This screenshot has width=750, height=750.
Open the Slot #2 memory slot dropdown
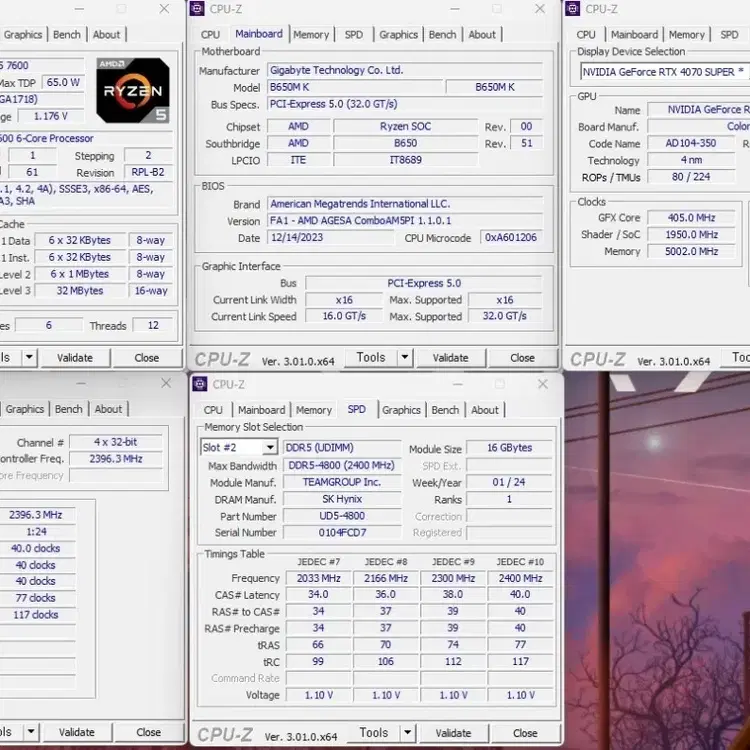270,447
